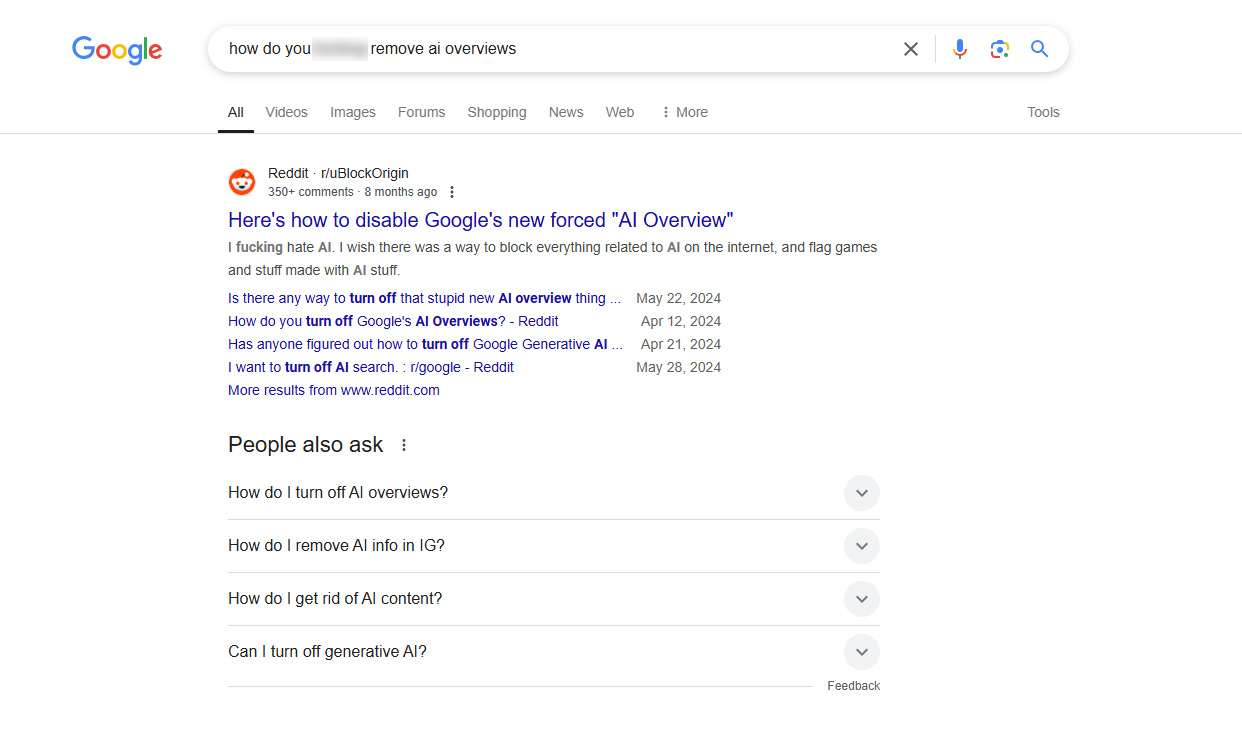Open the More search filters dropdown

pos(685,112)
